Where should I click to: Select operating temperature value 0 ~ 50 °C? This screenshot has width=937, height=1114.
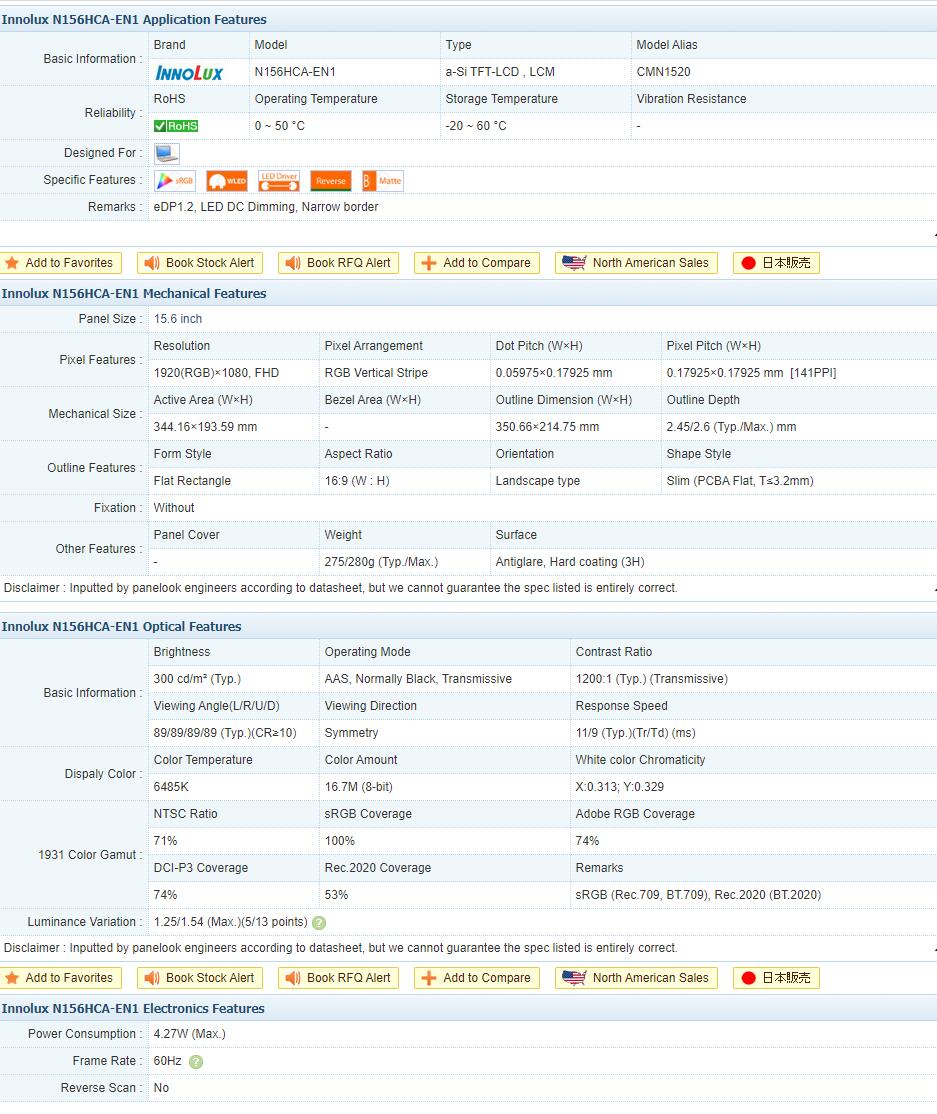tap(280, 126)
